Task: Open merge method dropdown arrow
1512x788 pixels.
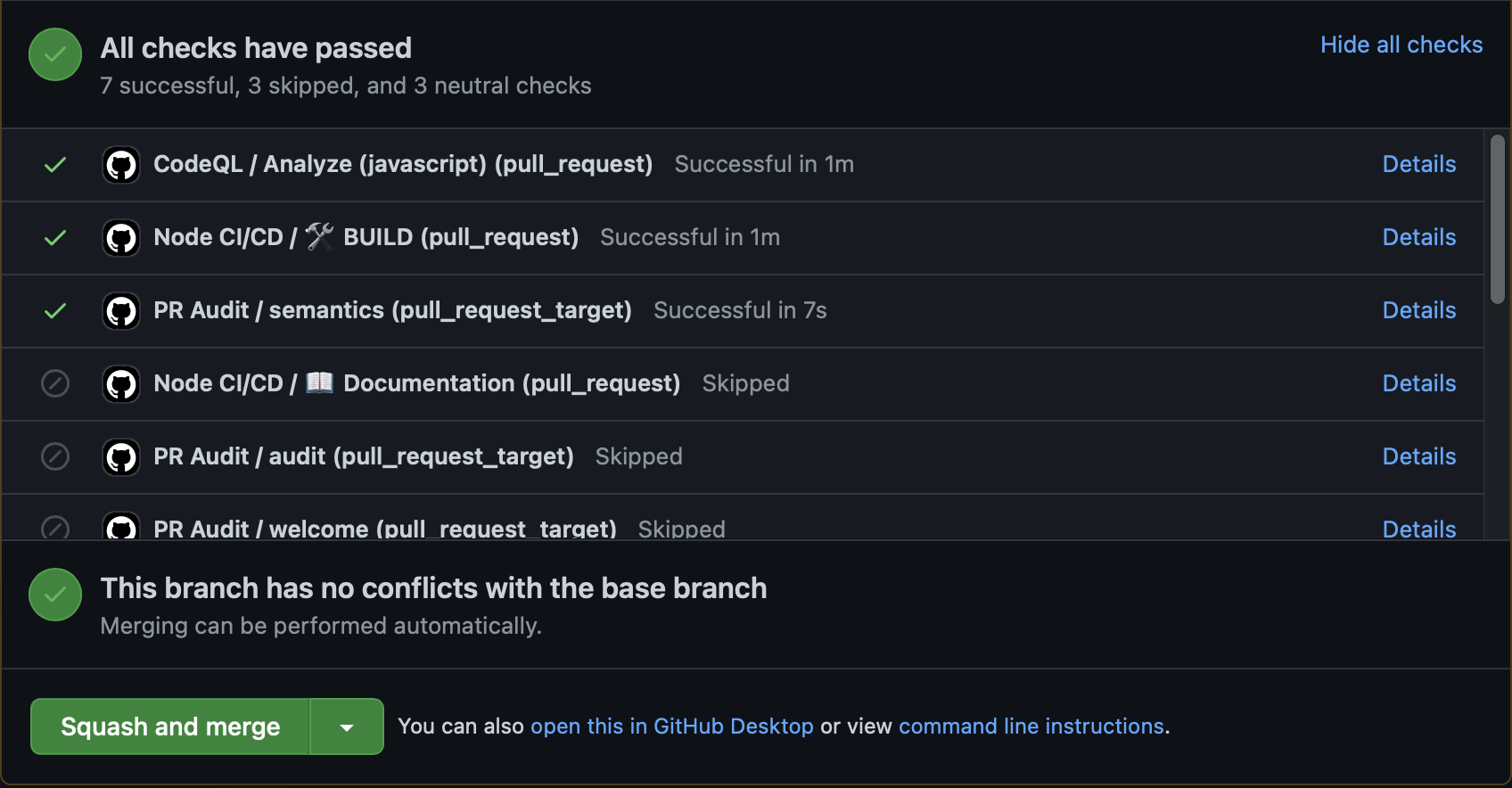Action: pyautogui.click(x=347, y=727)
